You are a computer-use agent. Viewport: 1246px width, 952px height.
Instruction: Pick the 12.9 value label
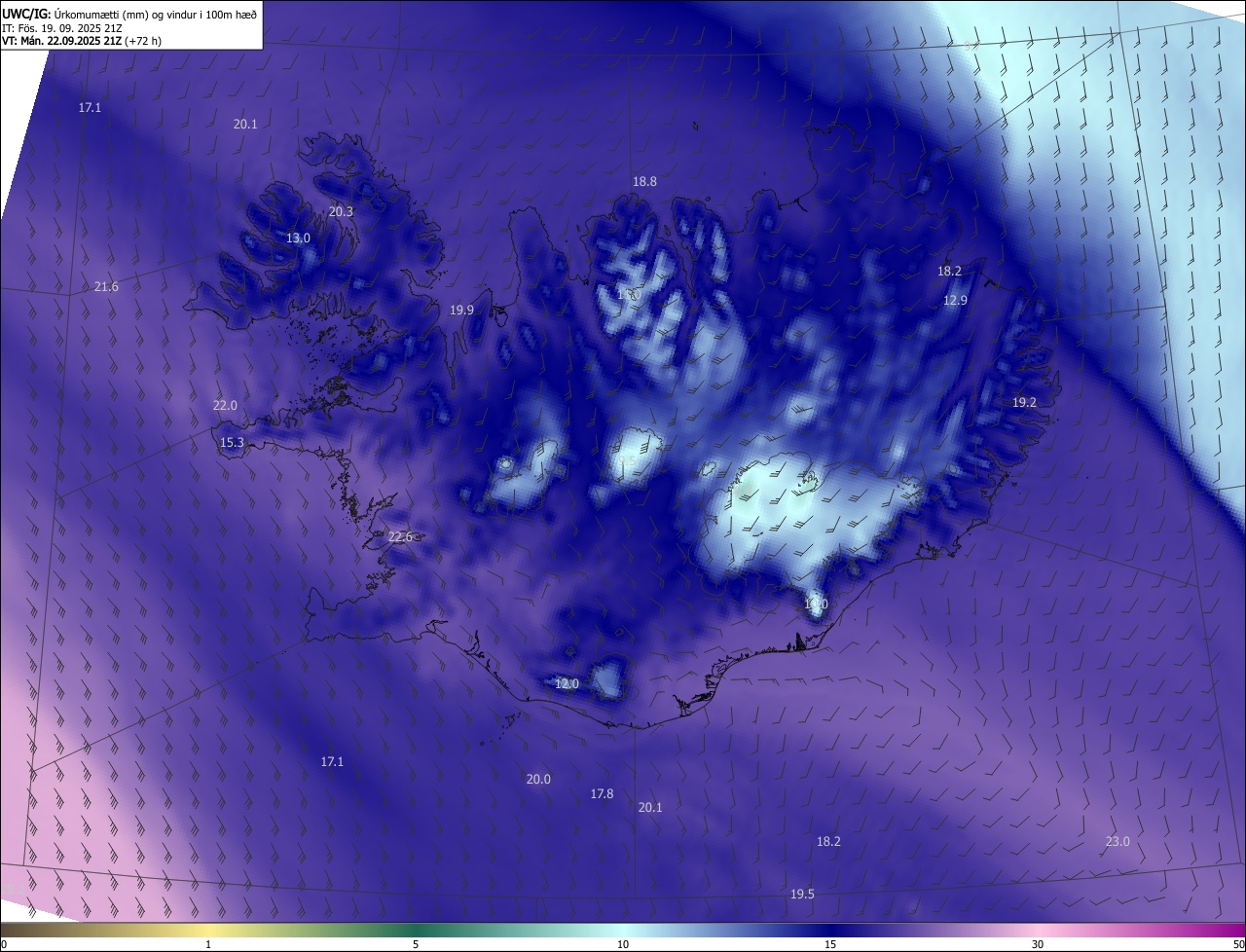click(955, 300)
